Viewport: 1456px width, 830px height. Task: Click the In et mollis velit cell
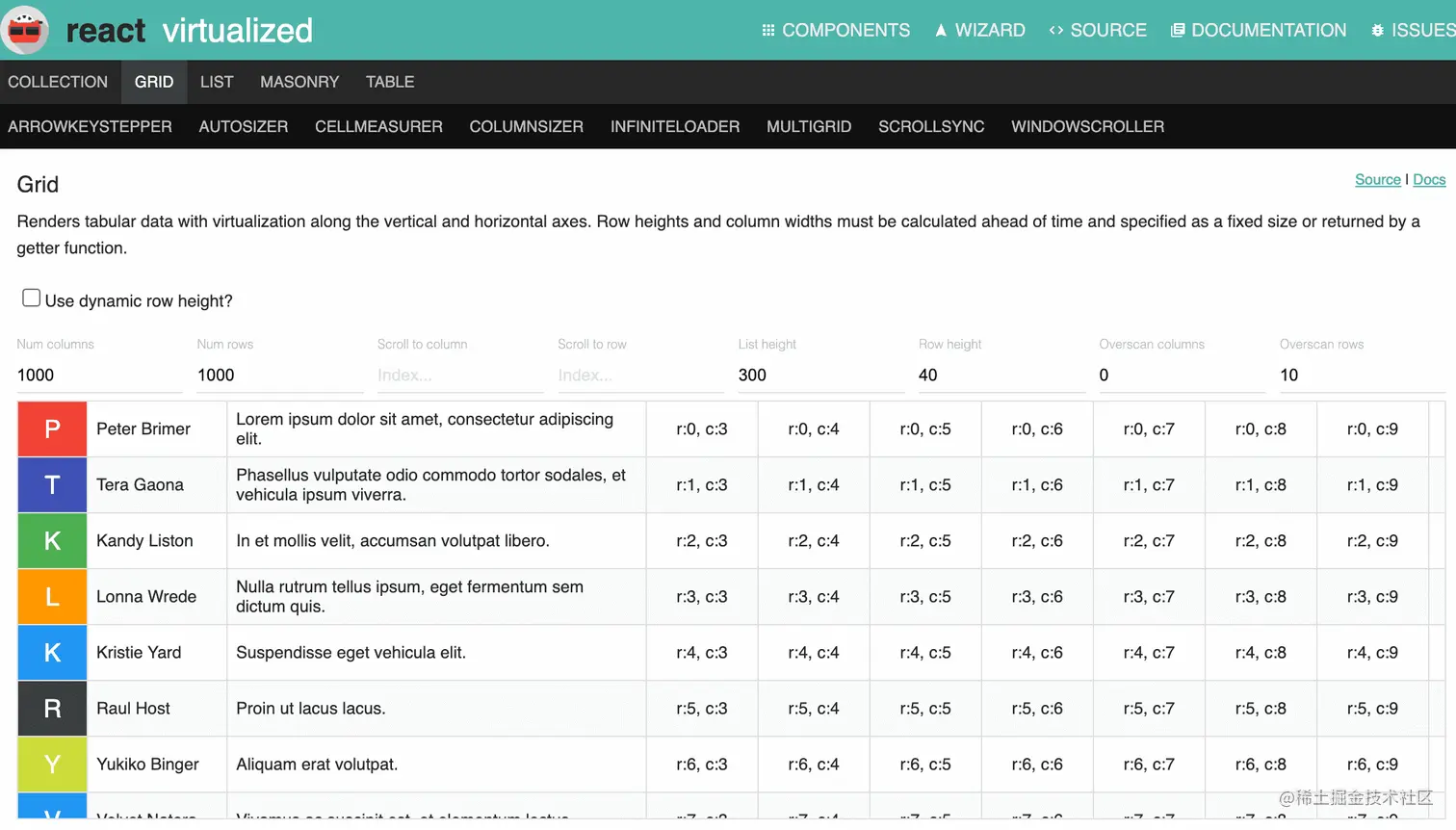[x=436, y=541]
